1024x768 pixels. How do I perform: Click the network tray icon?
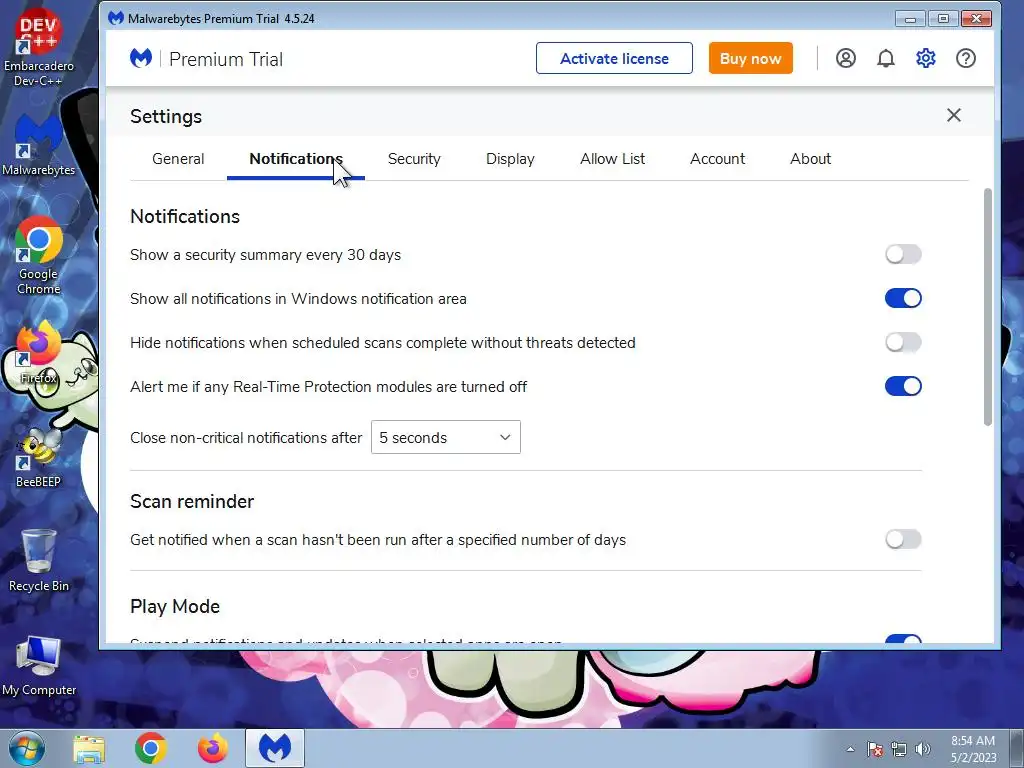coord(899,749)
